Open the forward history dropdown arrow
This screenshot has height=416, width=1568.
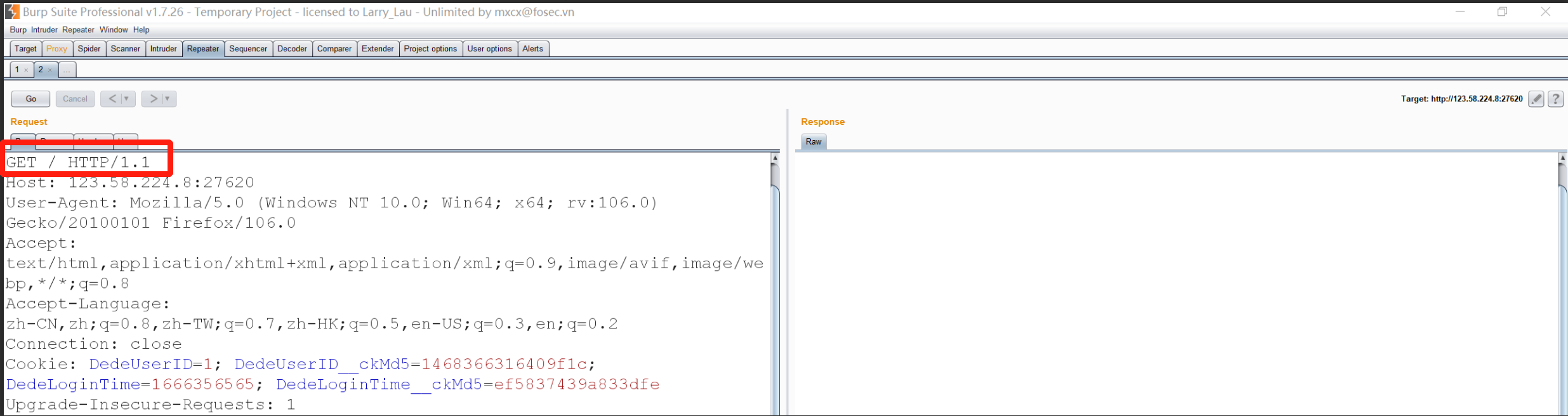click(168, 98)
